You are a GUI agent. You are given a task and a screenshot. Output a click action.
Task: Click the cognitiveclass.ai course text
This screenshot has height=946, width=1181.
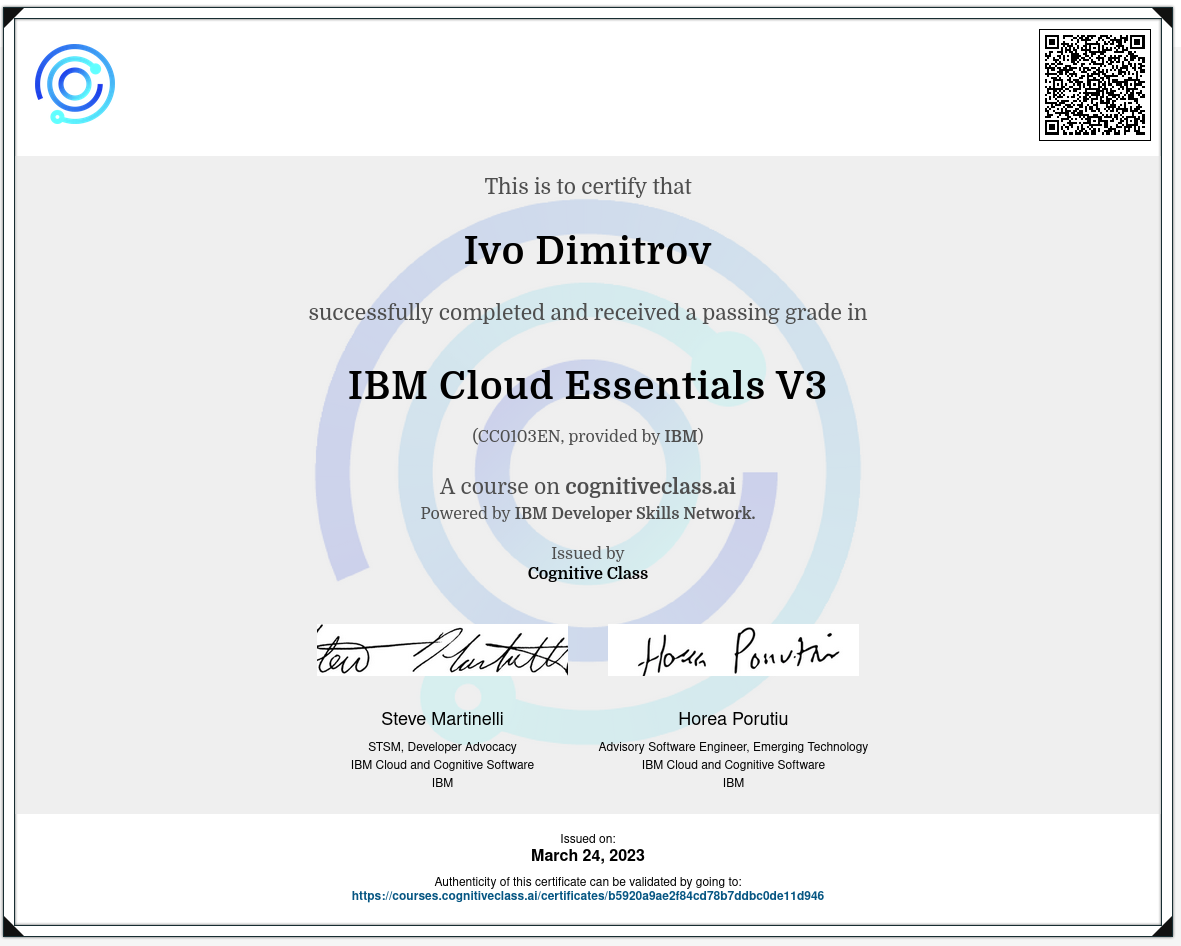click(x=650, y=486)
